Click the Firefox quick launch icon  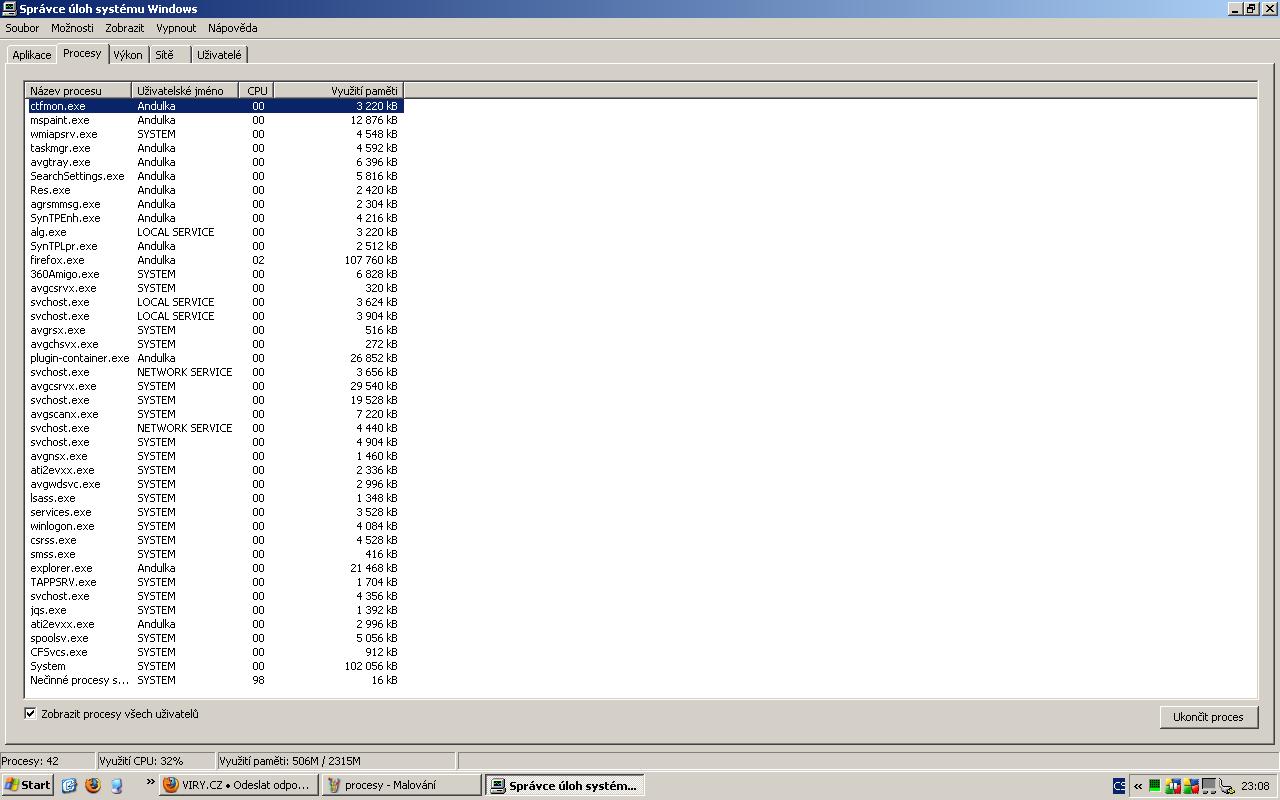(93, 785)
